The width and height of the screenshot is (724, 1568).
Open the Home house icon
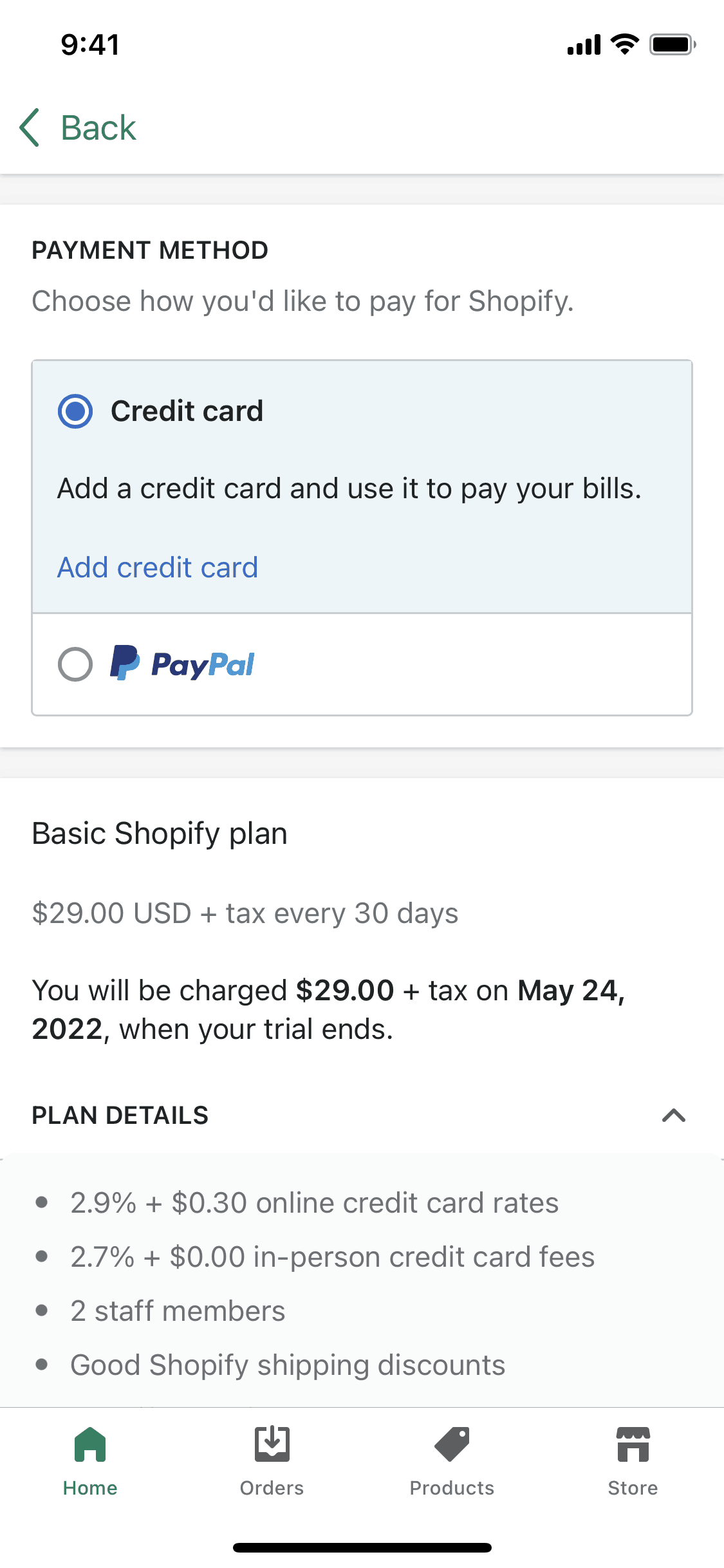pos(90,1444)
